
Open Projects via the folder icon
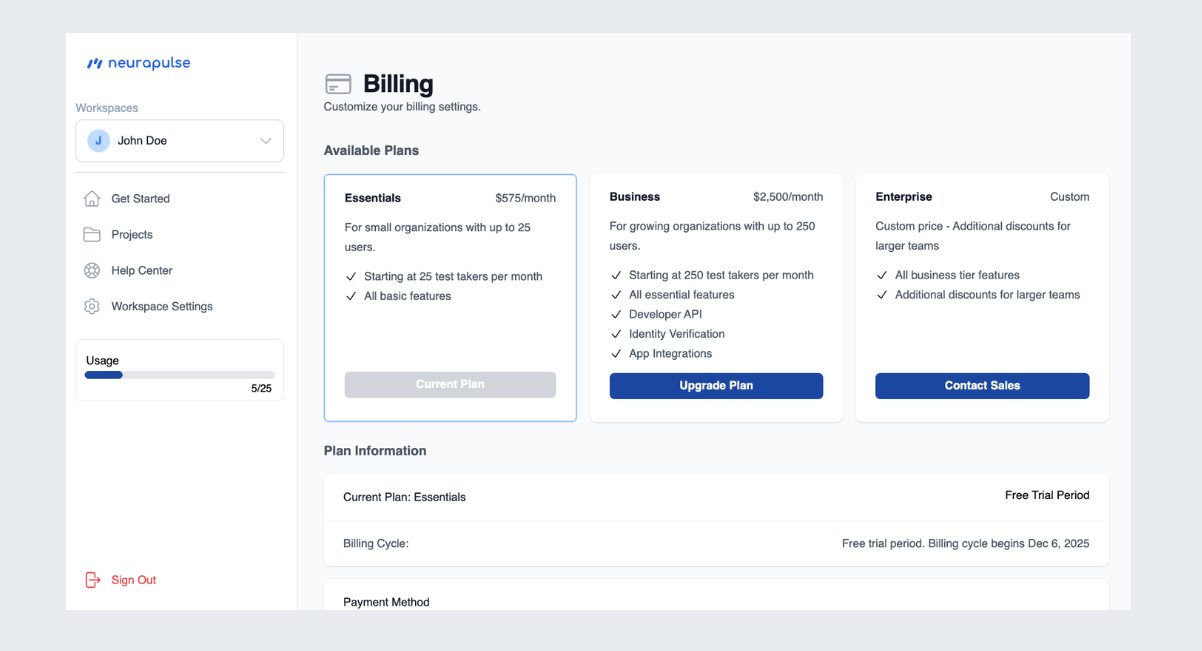tap(91, 234)
